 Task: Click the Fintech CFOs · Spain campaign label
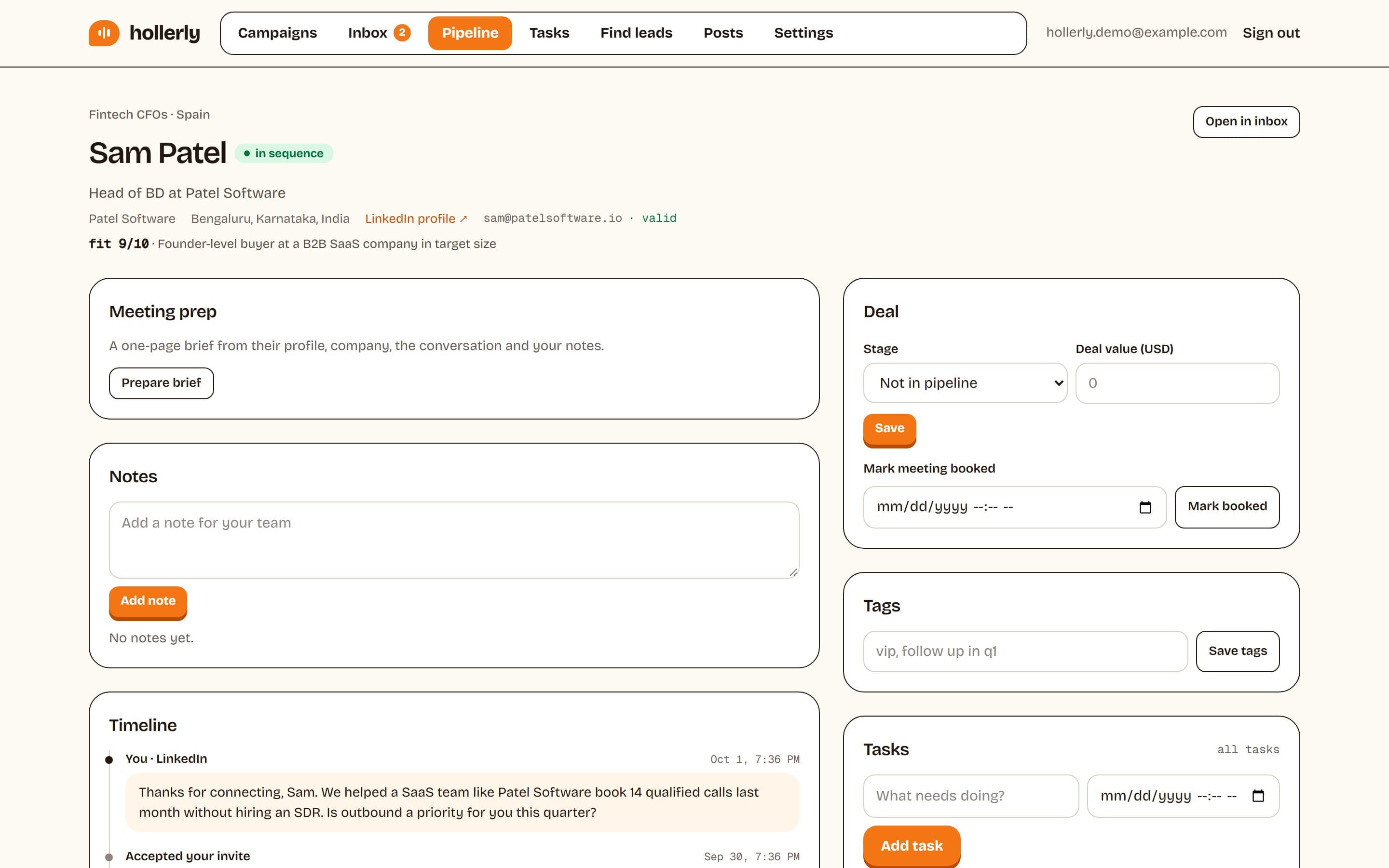[x=149, y=114]
